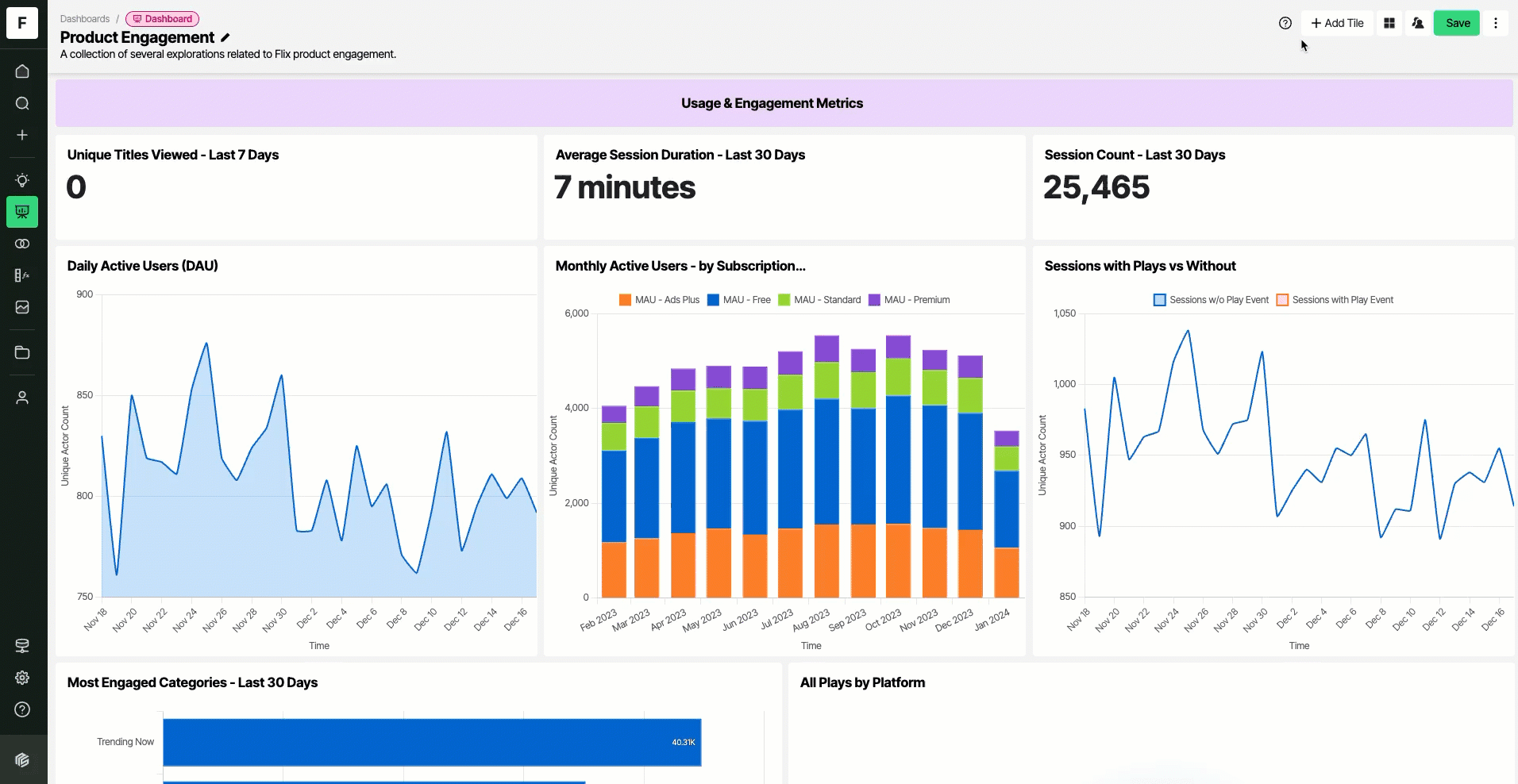Open the help question mark sidebar icon
Image resolution: width=1518 pixels, height=784 pixels.
click(22, 709)
